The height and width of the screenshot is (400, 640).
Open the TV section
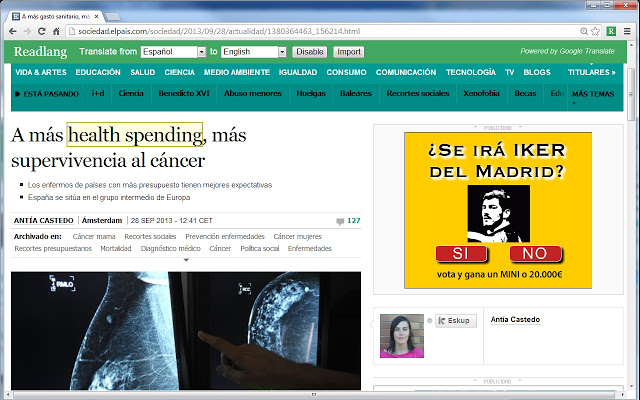[x=509, y=72]
